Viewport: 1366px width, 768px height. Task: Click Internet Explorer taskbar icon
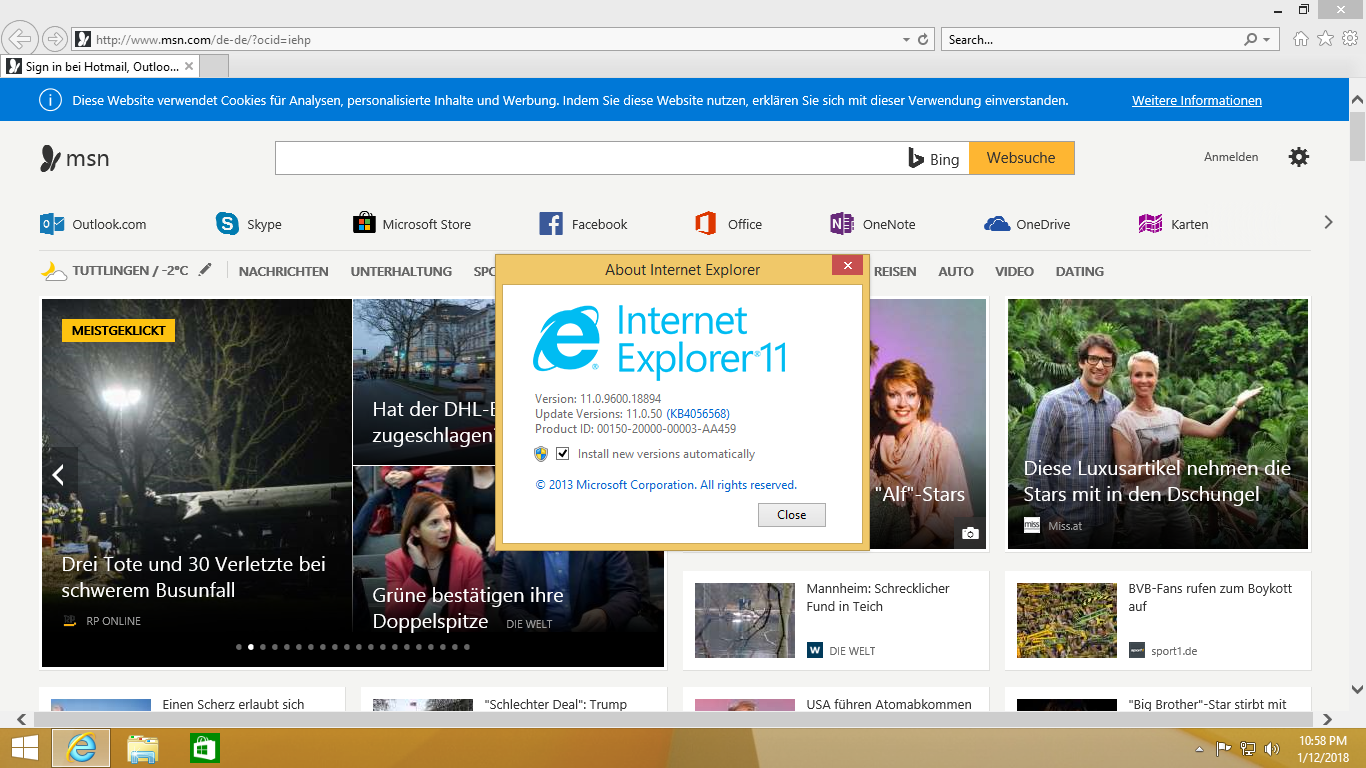(81, 748)
